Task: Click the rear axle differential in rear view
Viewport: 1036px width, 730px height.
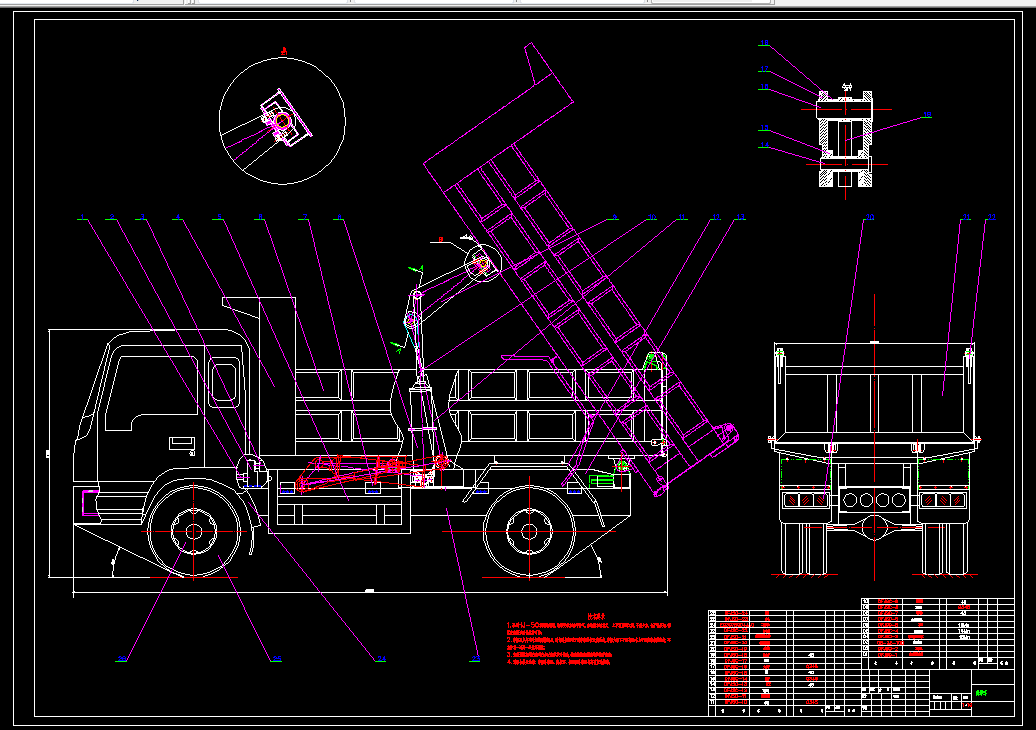Action: click(875, 527)
